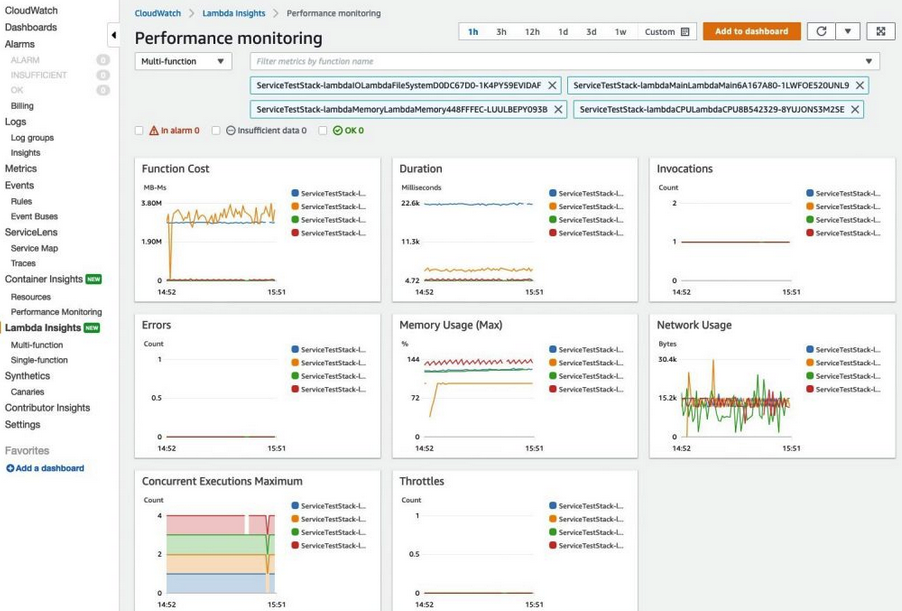
Task: Open Synthetics in the sidebar
Action: pyautogui.click(x=27, y=376)
